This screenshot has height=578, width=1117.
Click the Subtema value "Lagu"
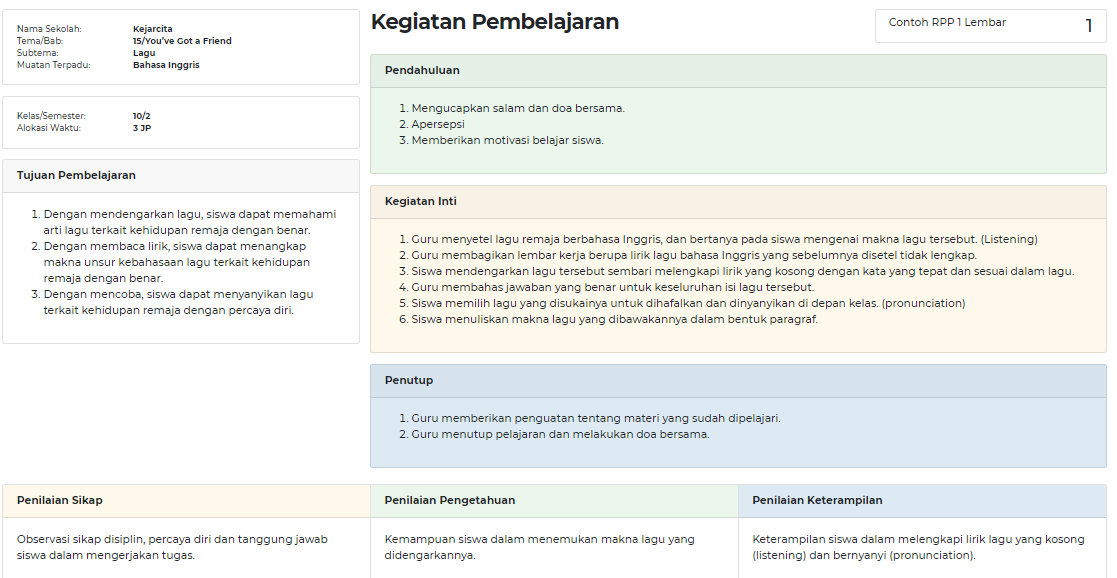tap(144, 52)
